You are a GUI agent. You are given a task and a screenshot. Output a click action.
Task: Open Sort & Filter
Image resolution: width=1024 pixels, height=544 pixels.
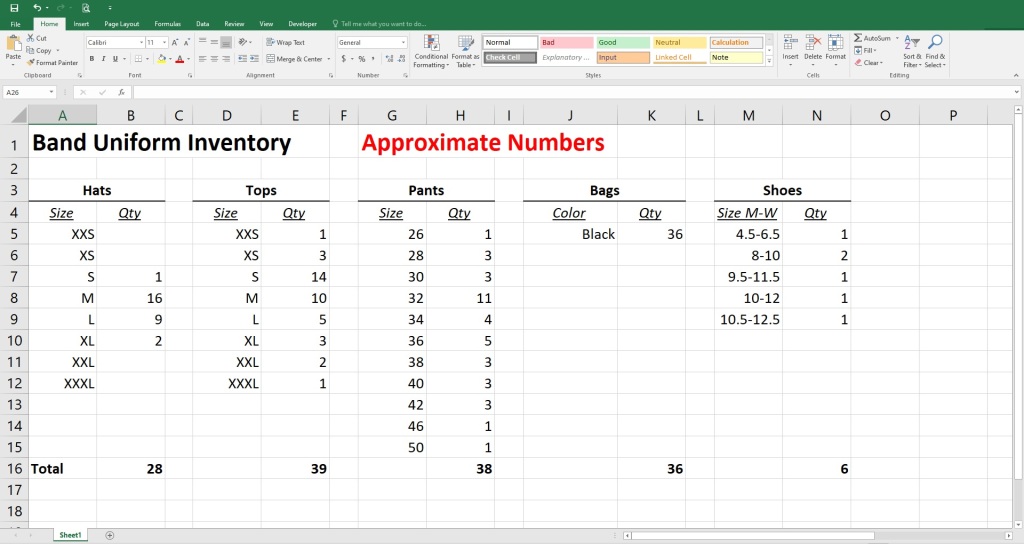point(912,47)
